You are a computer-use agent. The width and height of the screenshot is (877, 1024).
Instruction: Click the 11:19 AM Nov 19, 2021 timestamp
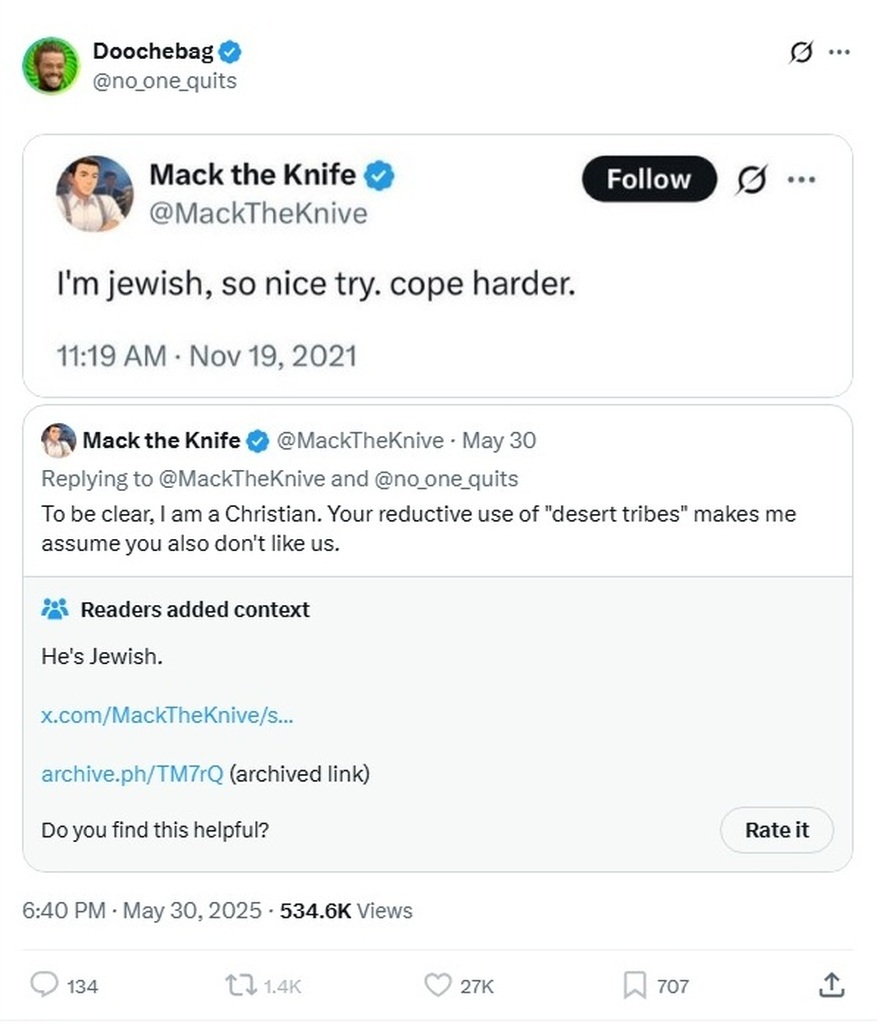coord(205,355)
